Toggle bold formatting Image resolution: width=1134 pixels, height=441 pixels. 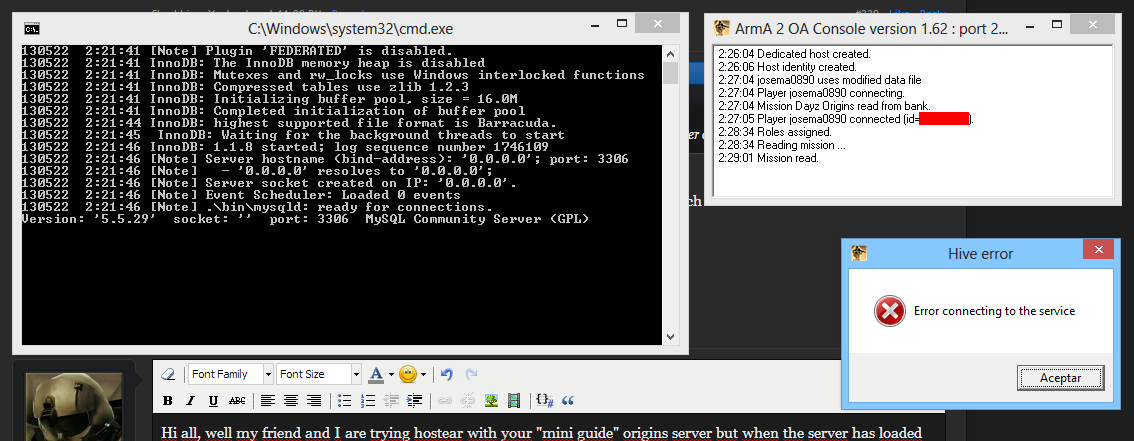coord(167,401)
